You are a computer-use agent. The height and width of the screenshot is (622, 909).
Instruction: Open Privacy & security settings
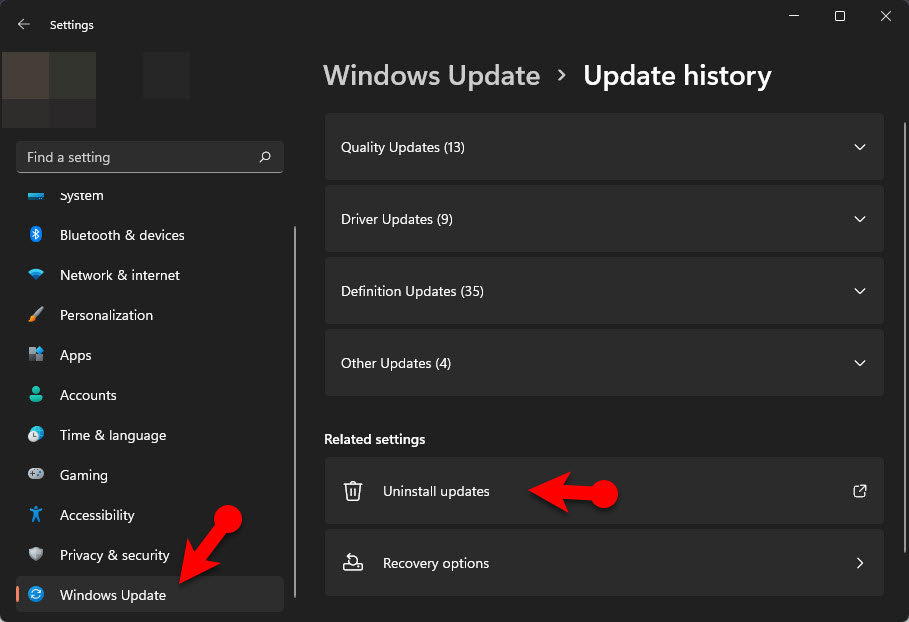[150, 555]
